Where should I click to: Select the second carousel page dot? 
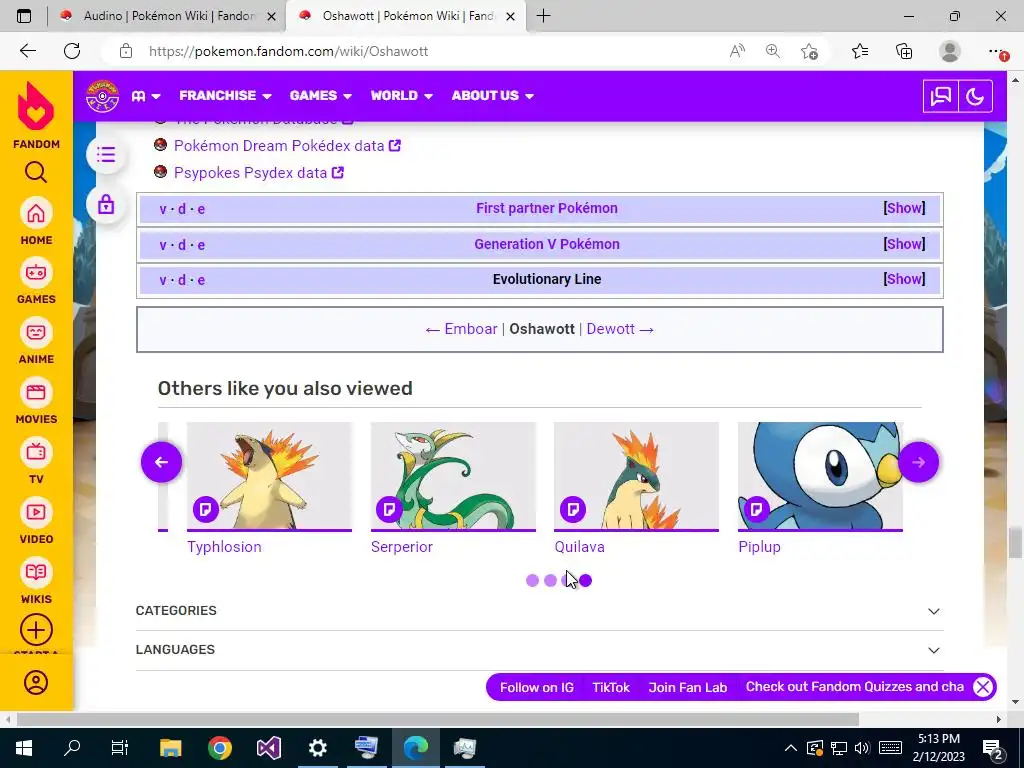point(551,581)
